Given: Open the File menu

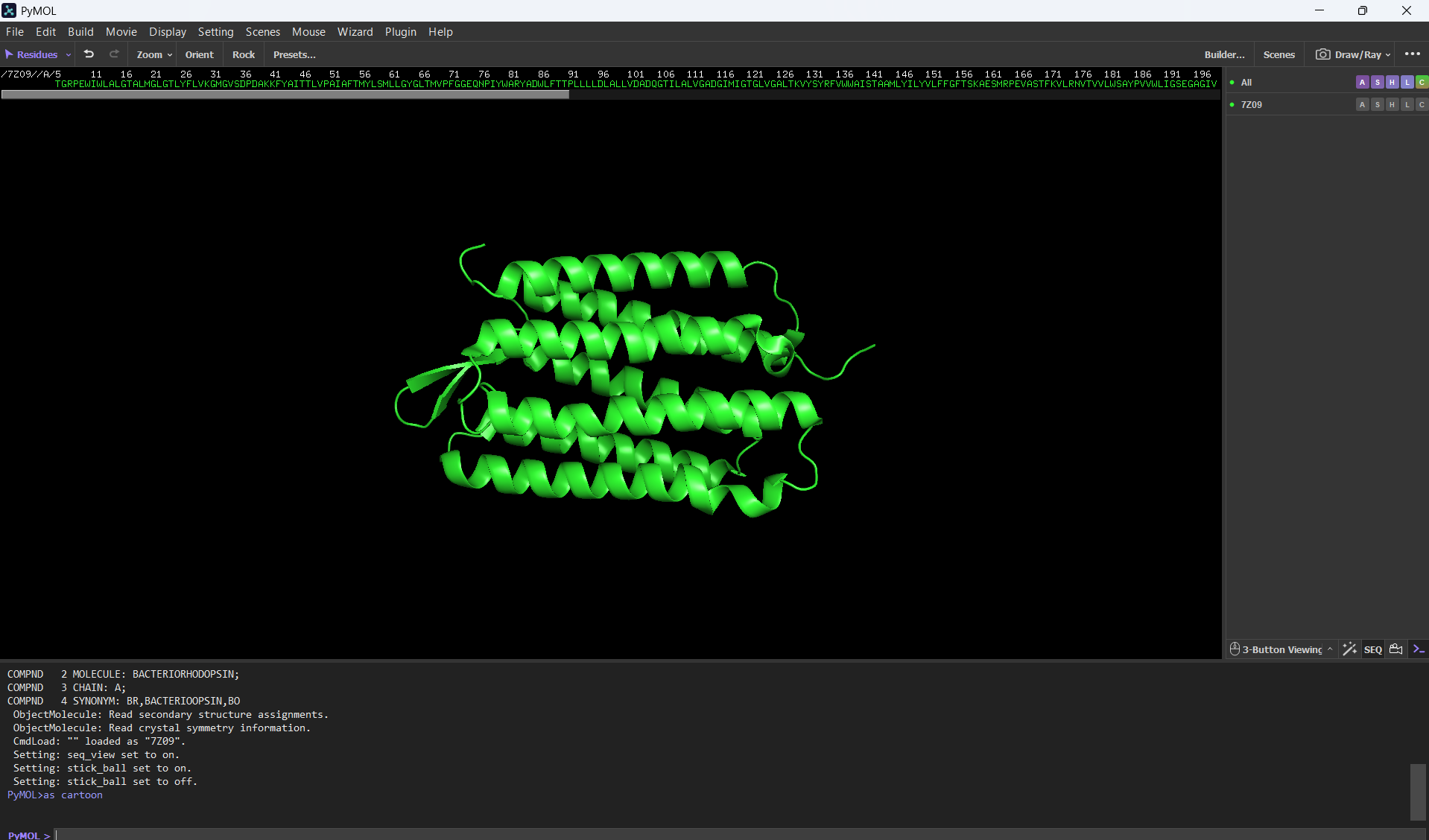Looking at the screenshot, I should click(x=15, y=32).
